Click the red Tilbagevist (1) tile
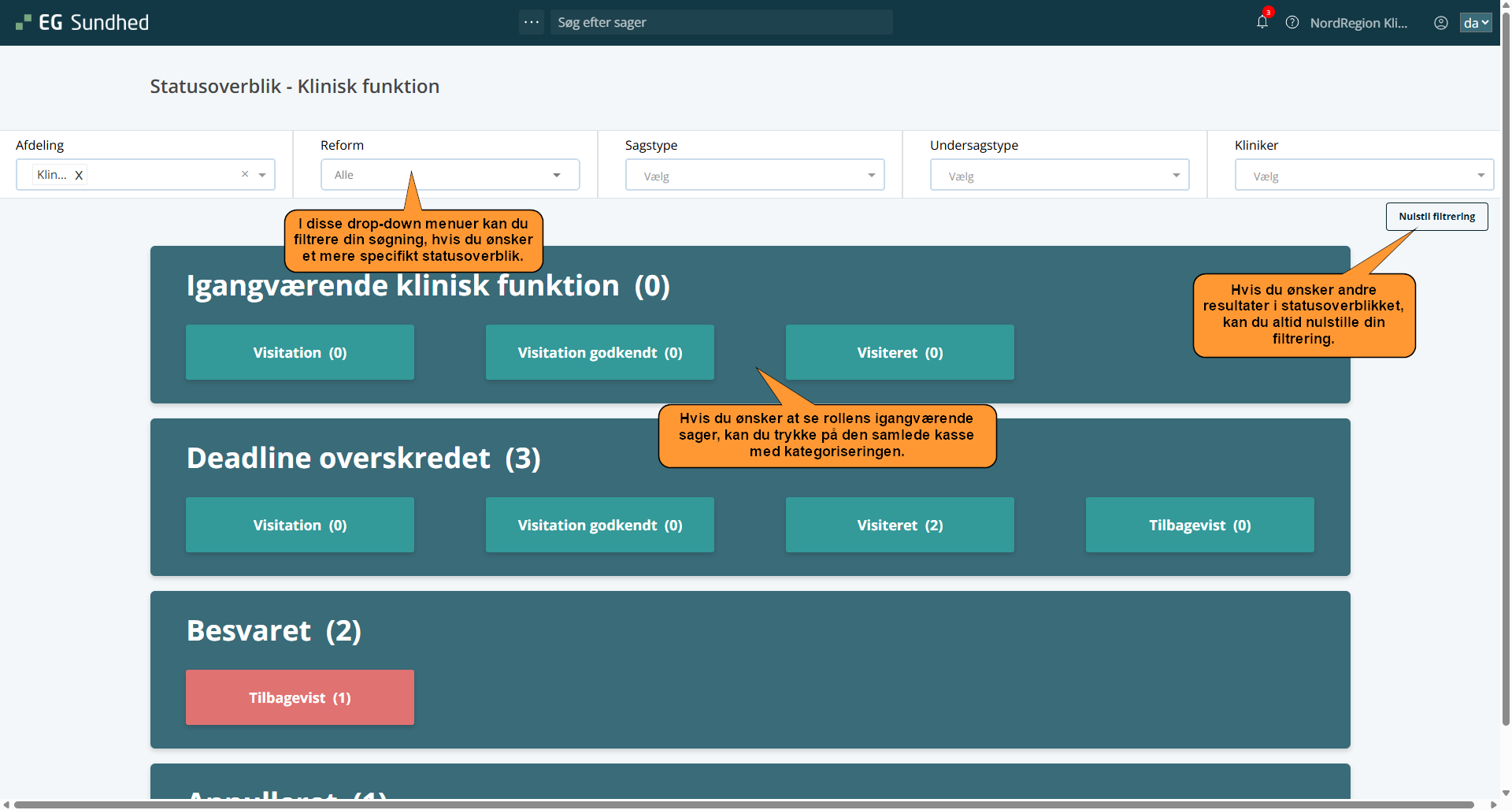 (300, 697)
